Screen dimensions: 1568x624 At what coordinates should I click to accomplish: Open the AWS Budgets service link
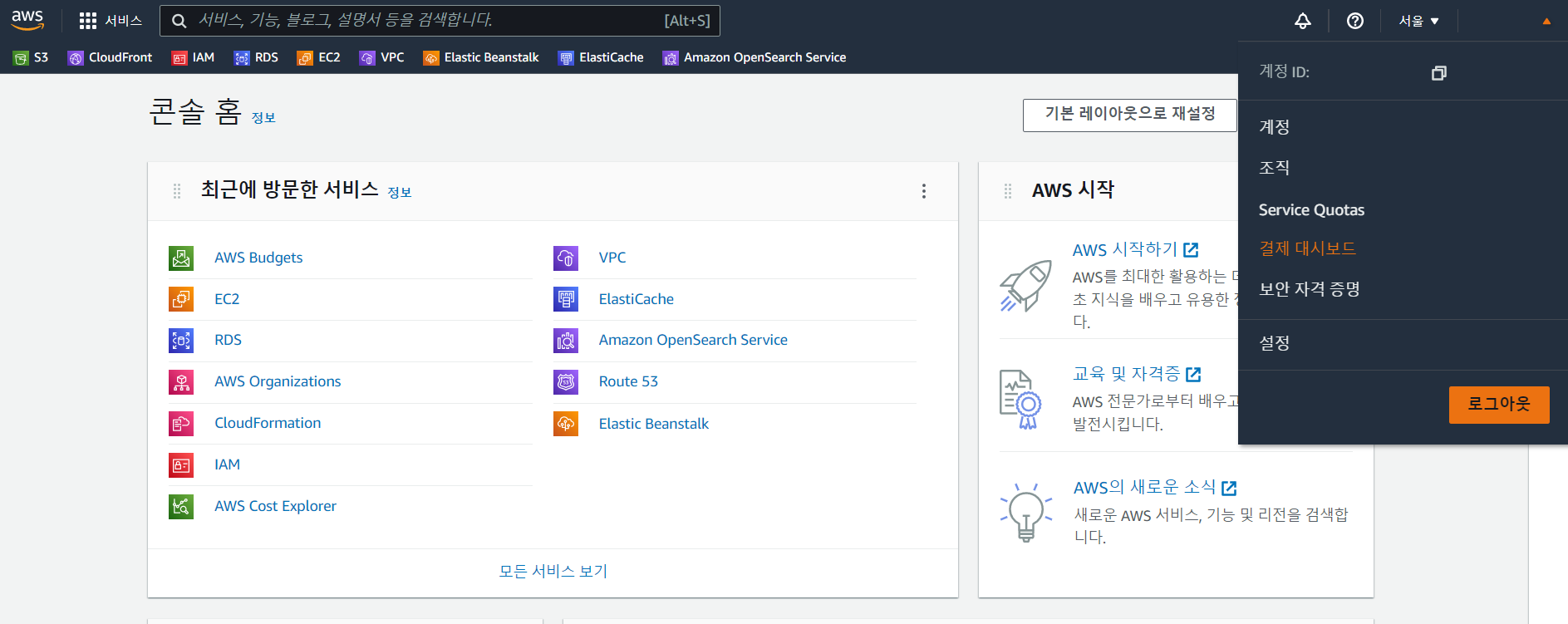pyautogui.click(x=258, y=258)
